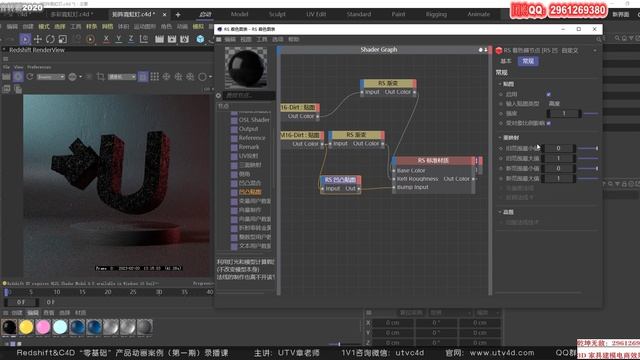Open Render Settings clapperboard gear icon
640x360 pixels.
pos(184,39)
